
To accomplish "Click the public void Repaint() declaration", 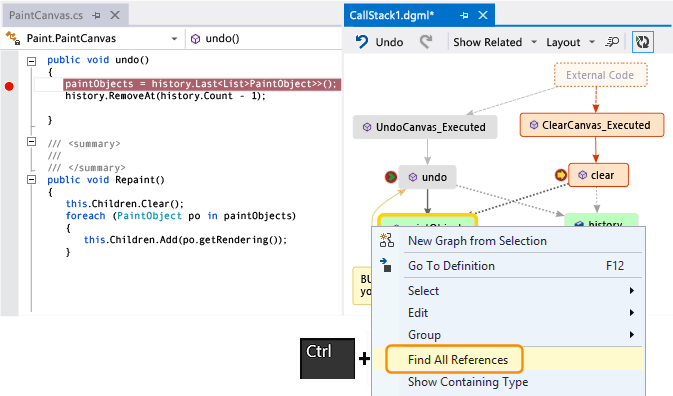I will (106, 180).
